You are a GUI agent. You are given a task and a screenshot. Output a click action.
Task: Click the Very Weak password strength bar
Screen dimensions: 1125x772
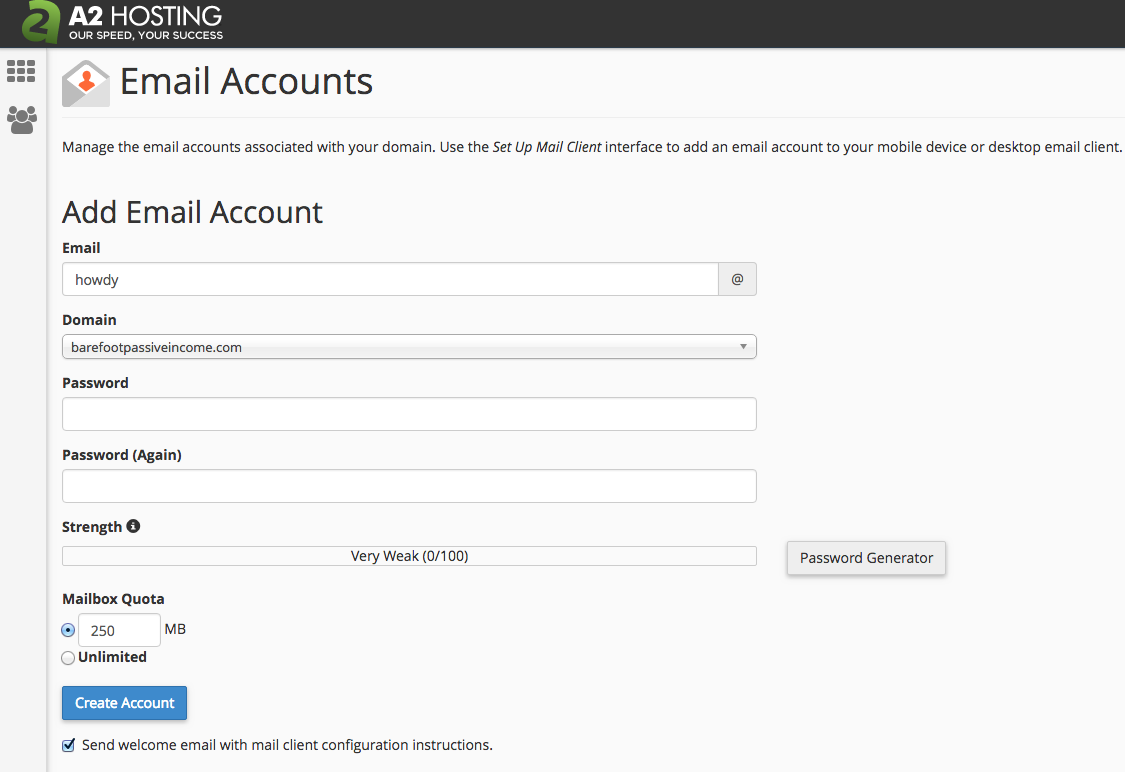409,556
